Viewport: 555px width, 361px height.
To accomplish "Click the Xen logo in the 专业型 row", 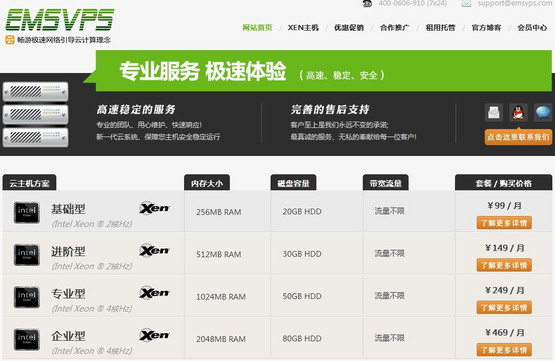I will click(x=154, y=293).
